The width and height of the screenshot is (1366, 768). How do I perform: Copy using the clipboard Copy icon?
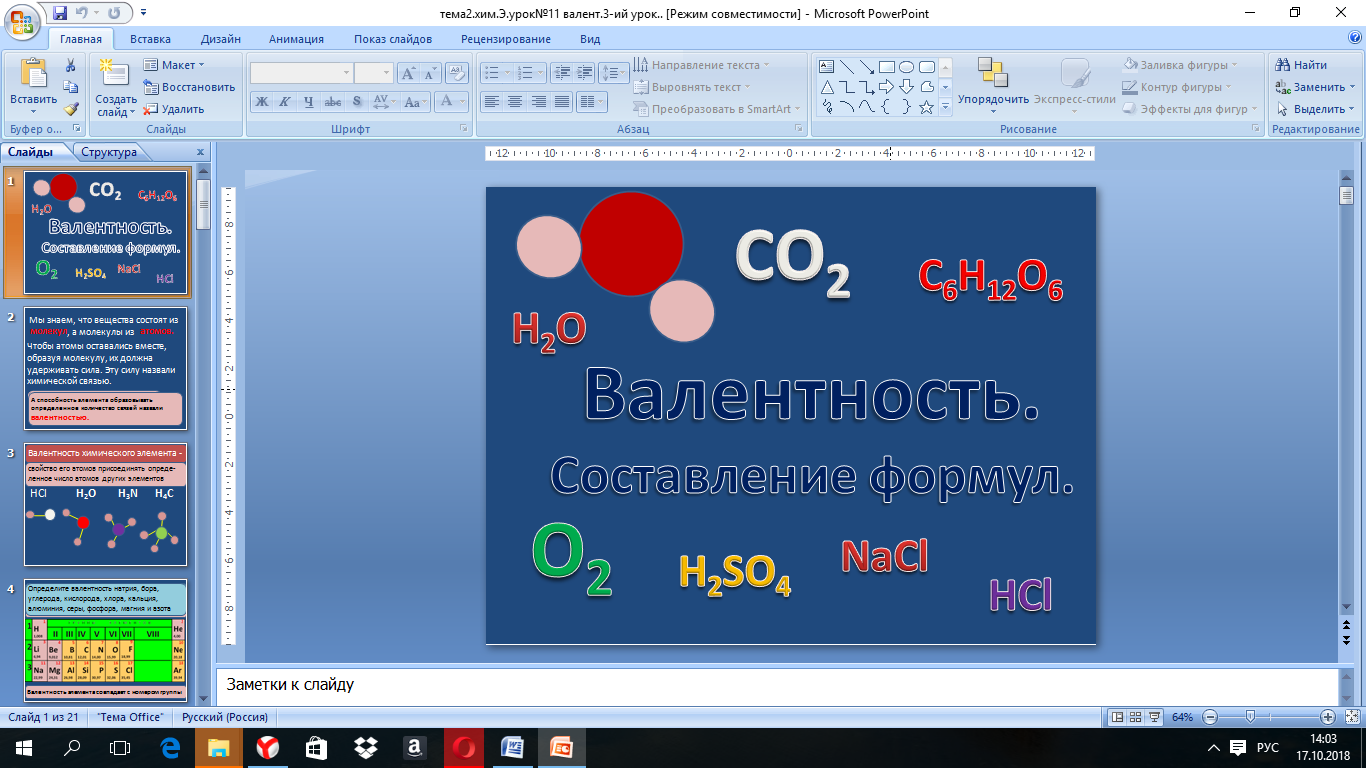point(71,87)
